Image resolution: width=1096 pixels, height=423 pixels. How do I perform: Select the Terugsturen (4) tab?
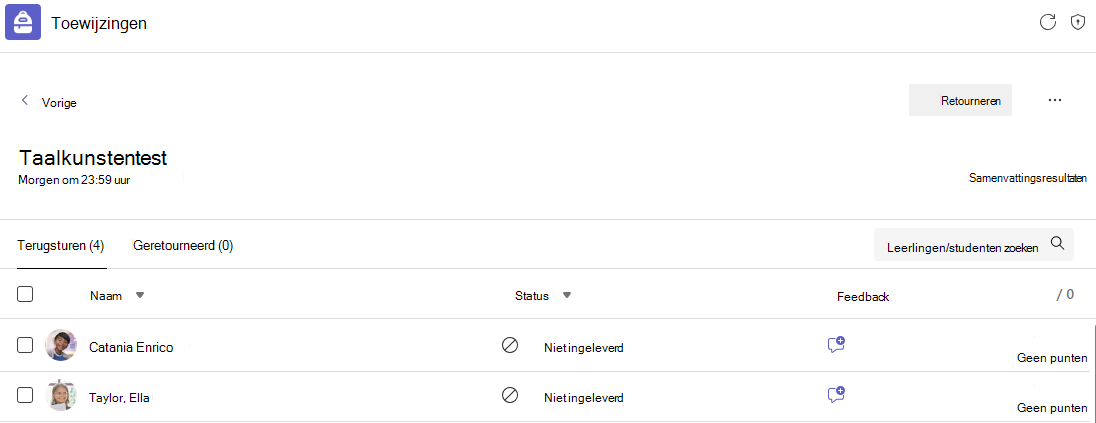pos(62,246)
